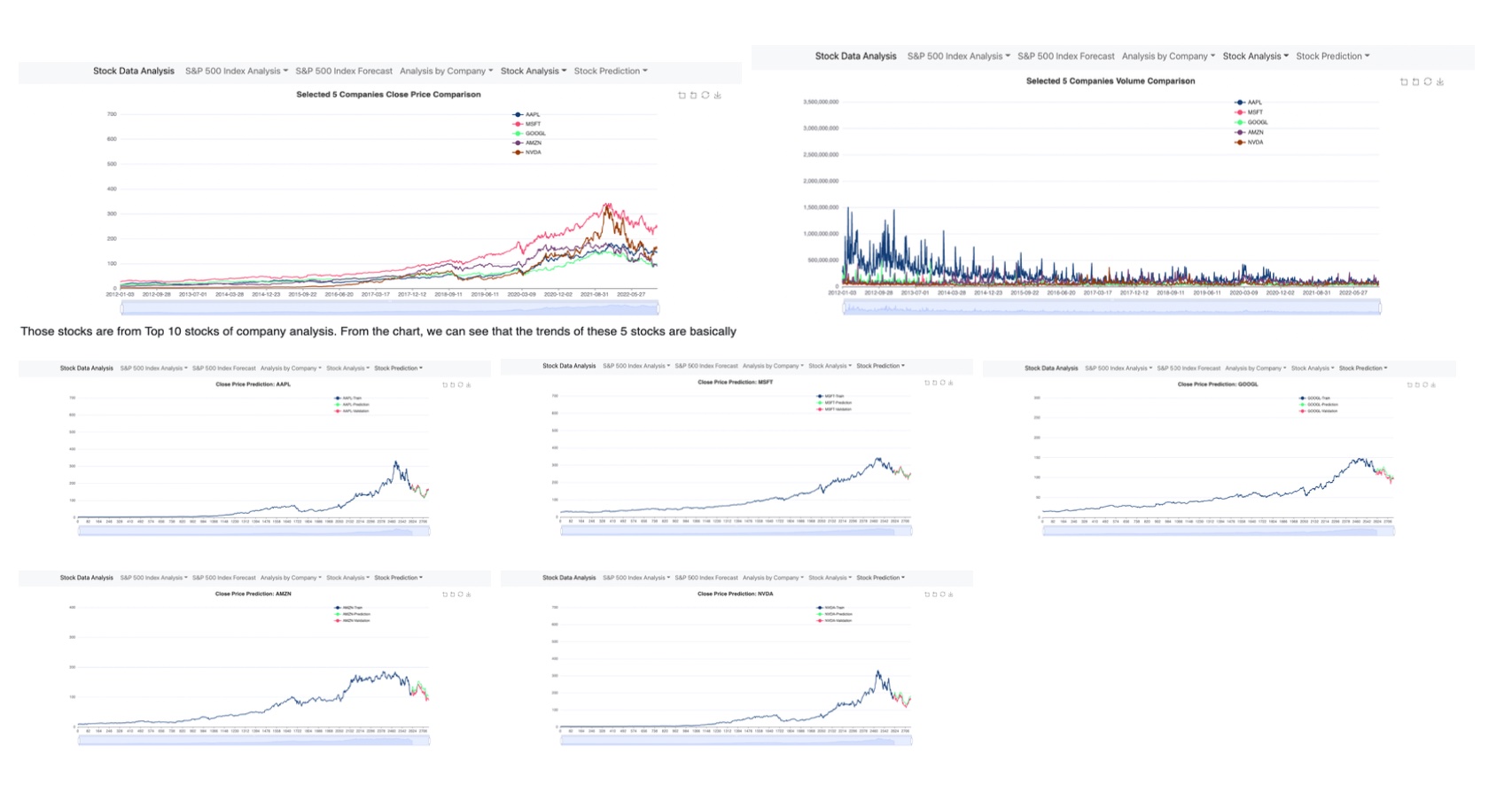Open Stock Analysis dropdown above Close Price chart
The width and height of the screenshot is (1512, 792).
(533, 71)
